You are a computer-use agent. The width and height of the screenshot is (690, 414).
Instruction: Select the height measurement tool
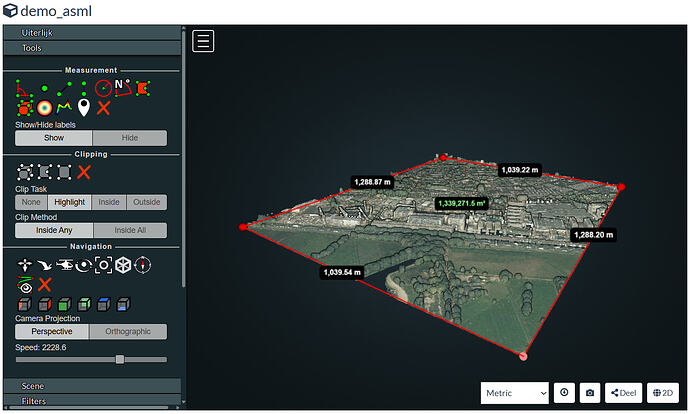click(x=84, y=88)
